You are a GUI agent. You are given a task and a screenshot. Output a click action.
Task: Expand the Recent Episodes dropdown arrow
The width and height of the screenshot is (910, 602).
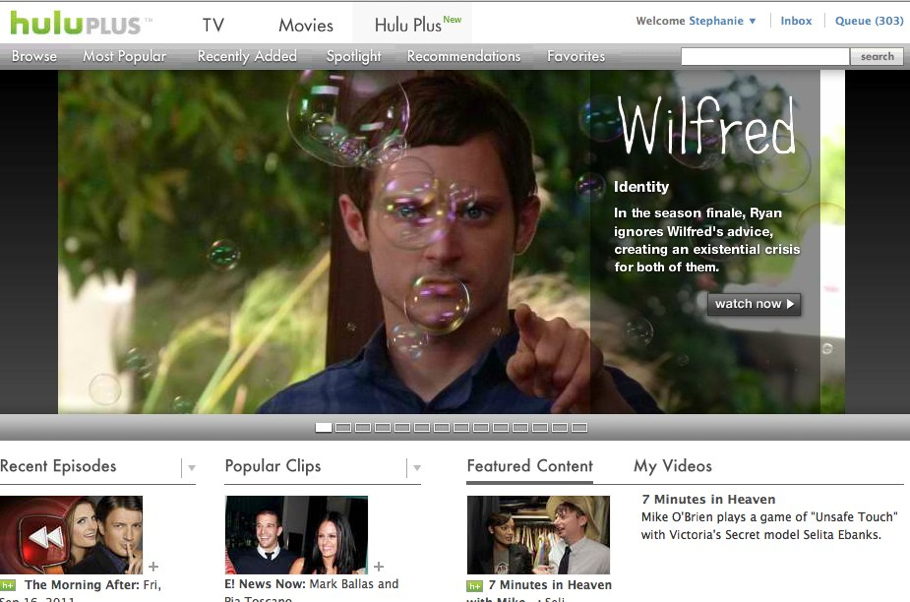coord(192,467)
